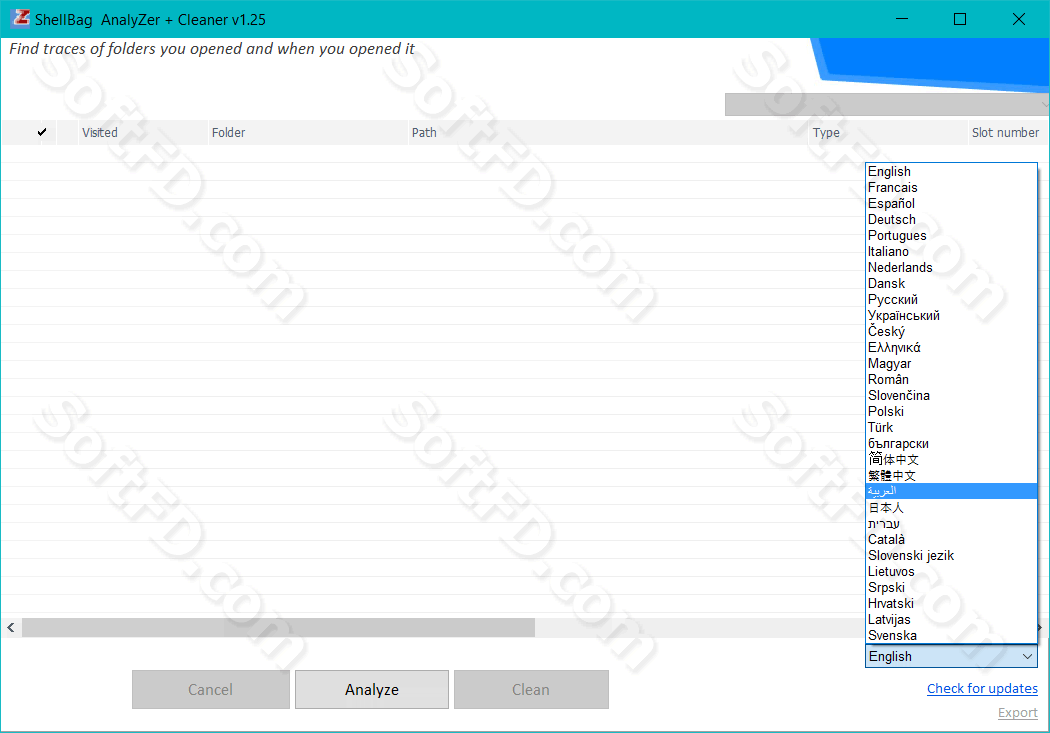Close the ShellBag AnalyZer window

tap(1019, 19)
